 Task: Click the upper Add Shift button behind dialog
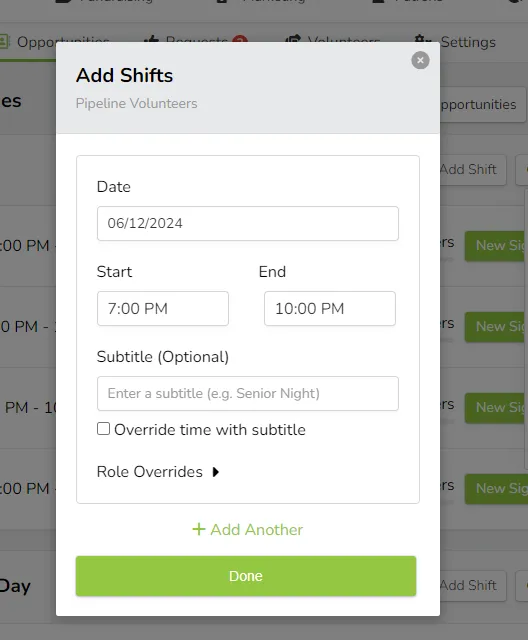(x=473, y=169)
